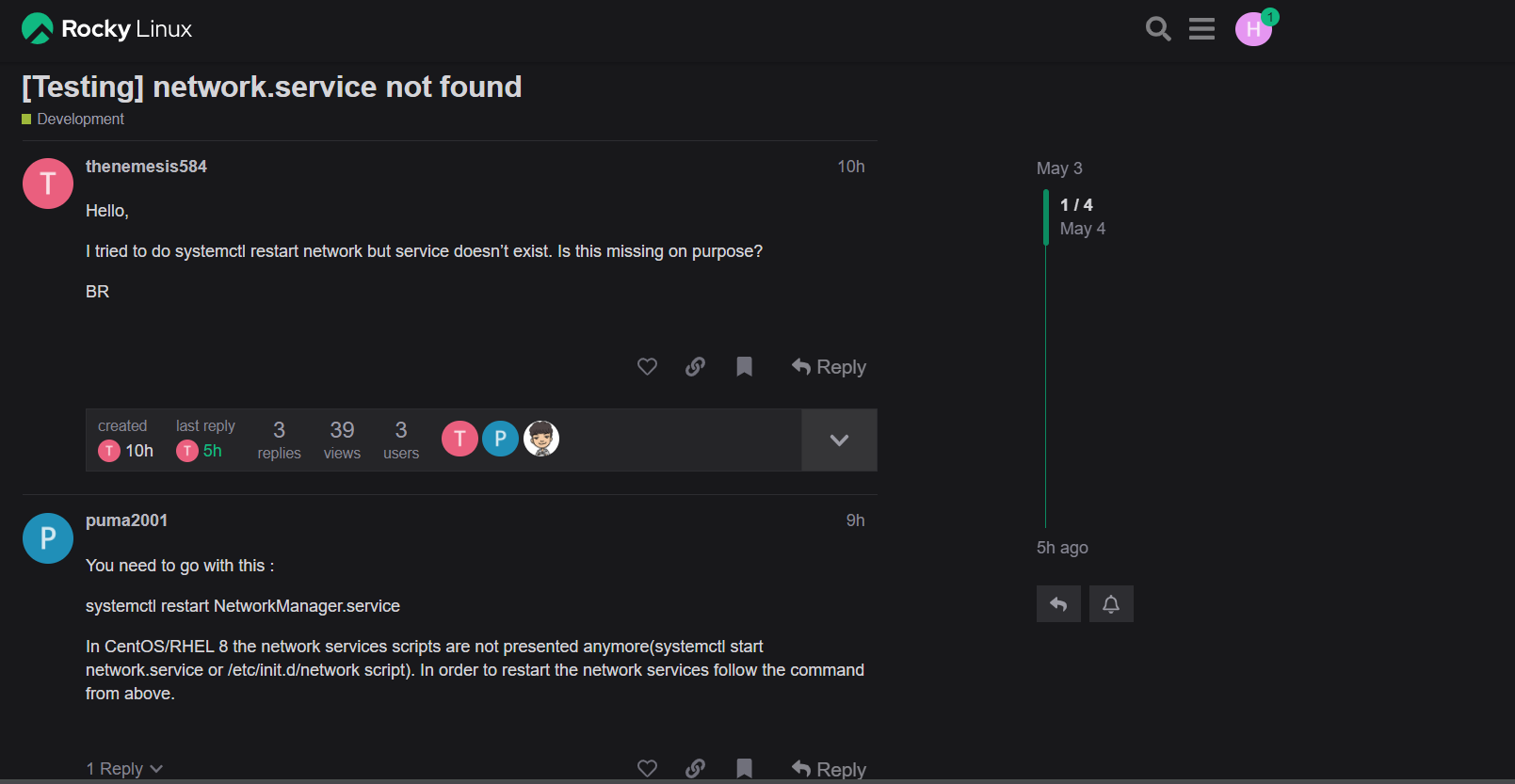The width and height of the screenshot is (1515, 784).
Task: Expand the 1 Reply list under puma2001
Action: point(124,769)
